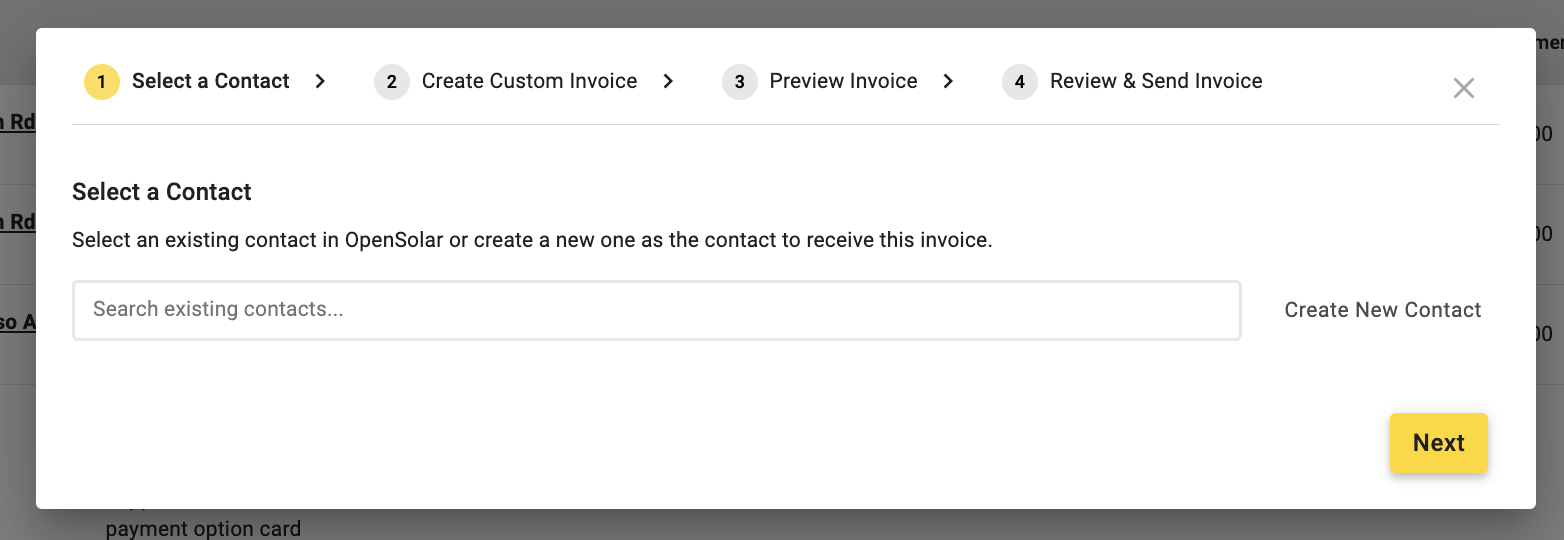The height and width of the screenshot is (540, 1564).
Task: Click the OpenSolar contact instruction text
Action: [x=532, y=241]
